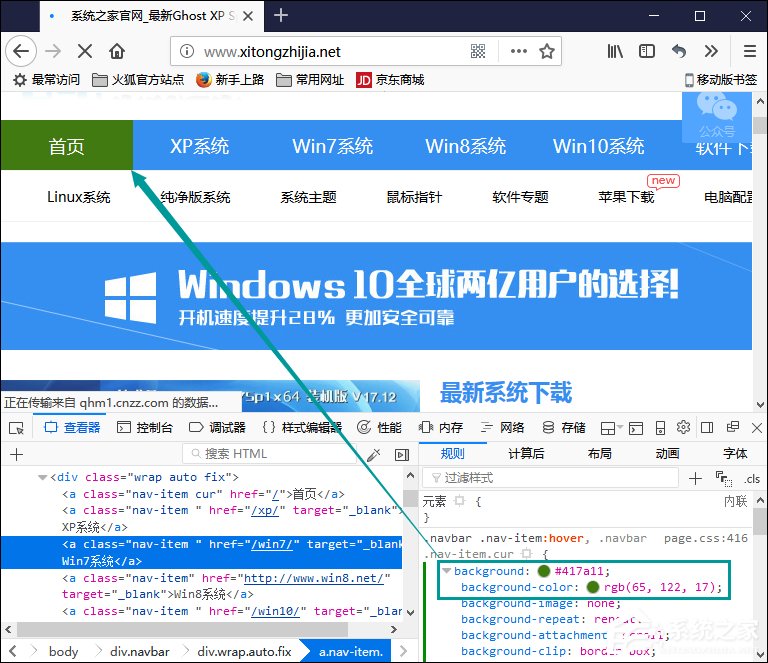Add new CSS rule with plus icon
The height and width of the screenshot is (663, 768).
[696, 478]
